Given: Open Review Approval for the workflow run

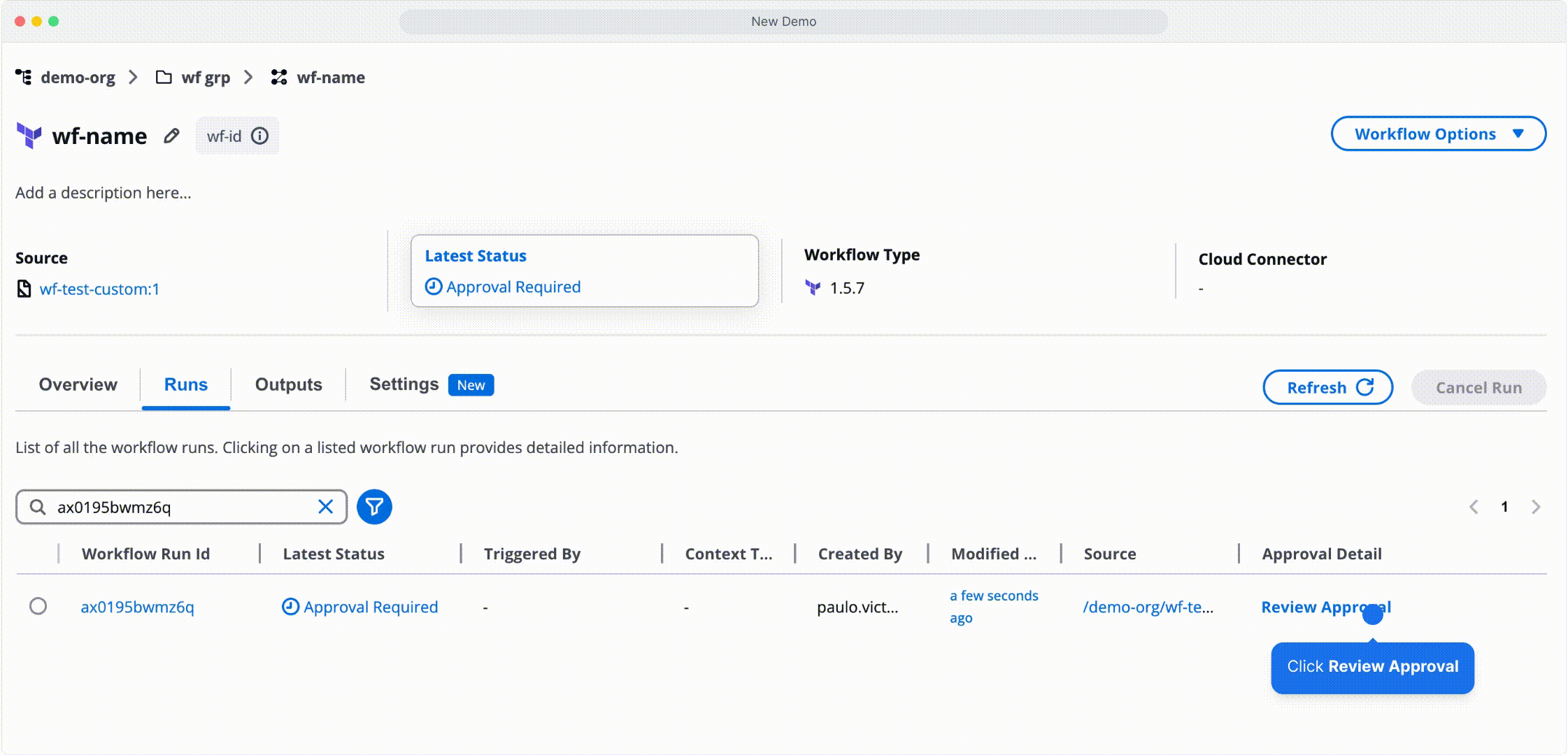Looking at the screenshot, I should click(x=1324, y=607).
